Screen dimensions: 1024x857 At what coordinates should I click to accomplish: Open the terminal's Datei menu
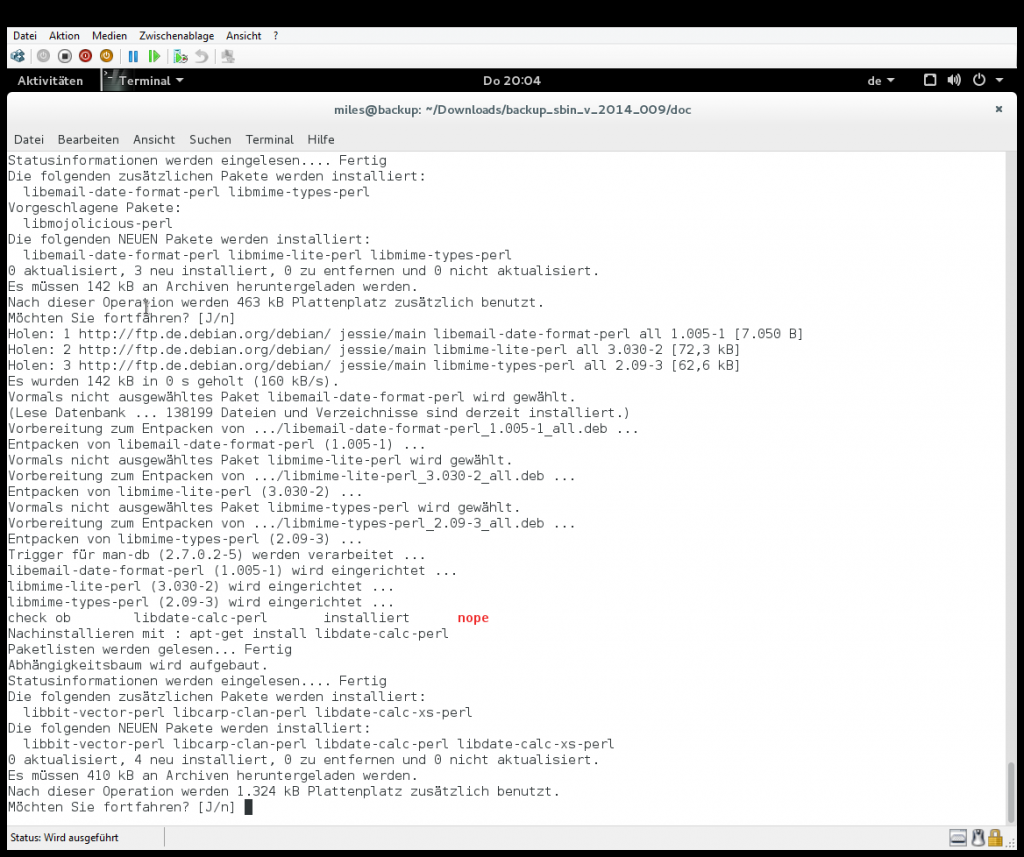coord(29,139)
